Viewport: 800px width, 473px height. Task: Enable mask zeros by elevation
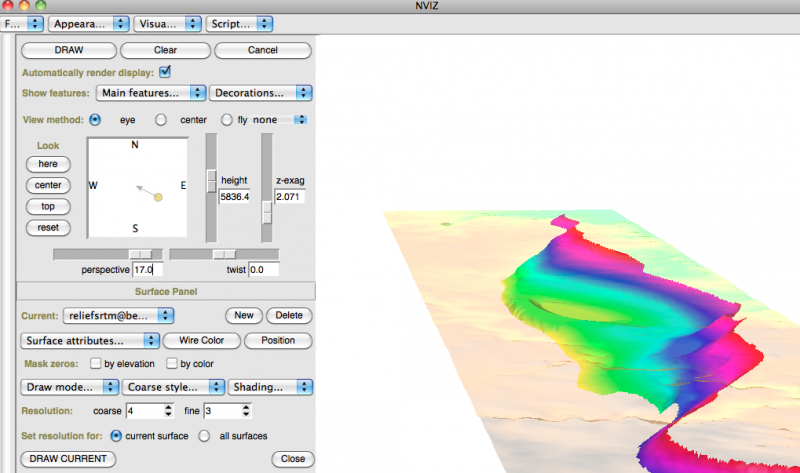coord(96,364)
